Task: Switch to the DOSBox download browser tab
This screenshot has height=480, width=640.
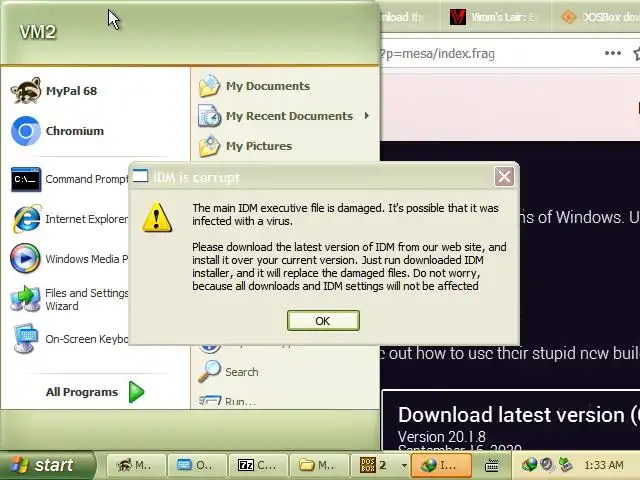Action: point(598,17)
